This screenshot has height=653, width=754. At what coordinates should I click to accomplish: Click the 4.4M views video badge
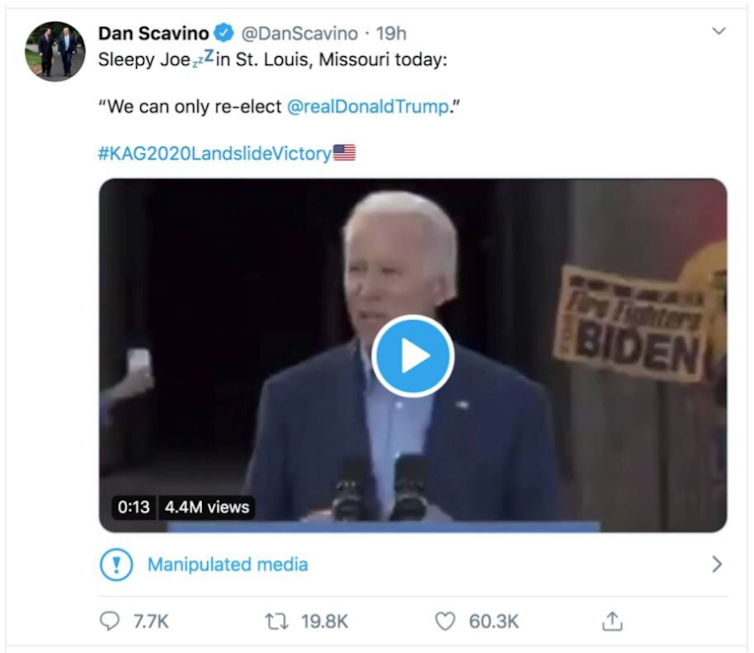pyautogui.click(x=207, y=507)
